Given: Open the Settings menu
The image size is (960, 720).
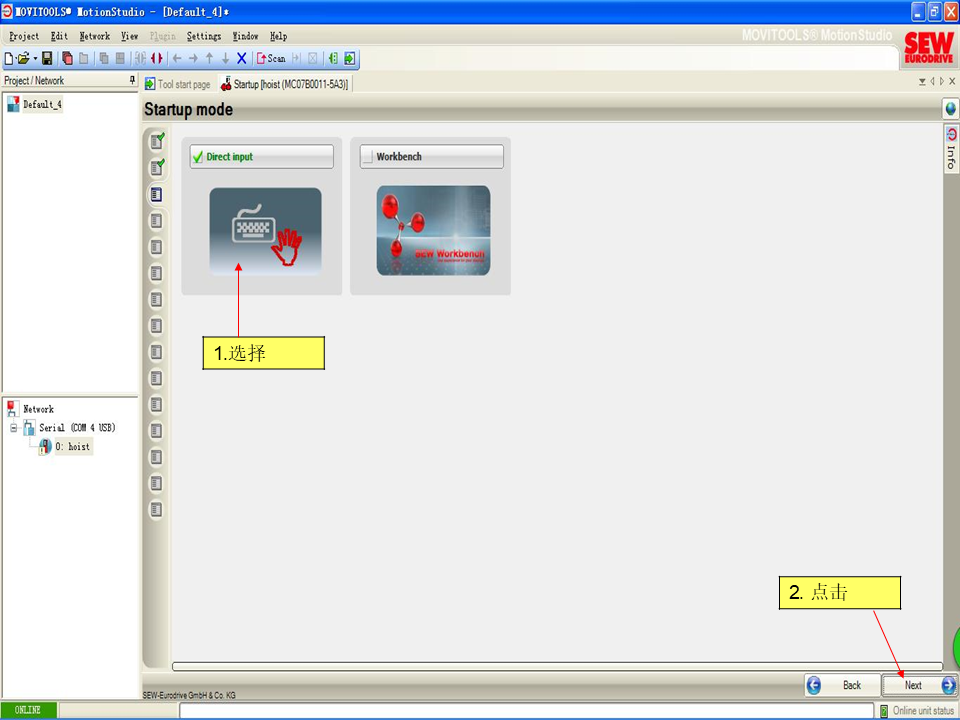Looking at the screenshot, I should pos(203,36).
